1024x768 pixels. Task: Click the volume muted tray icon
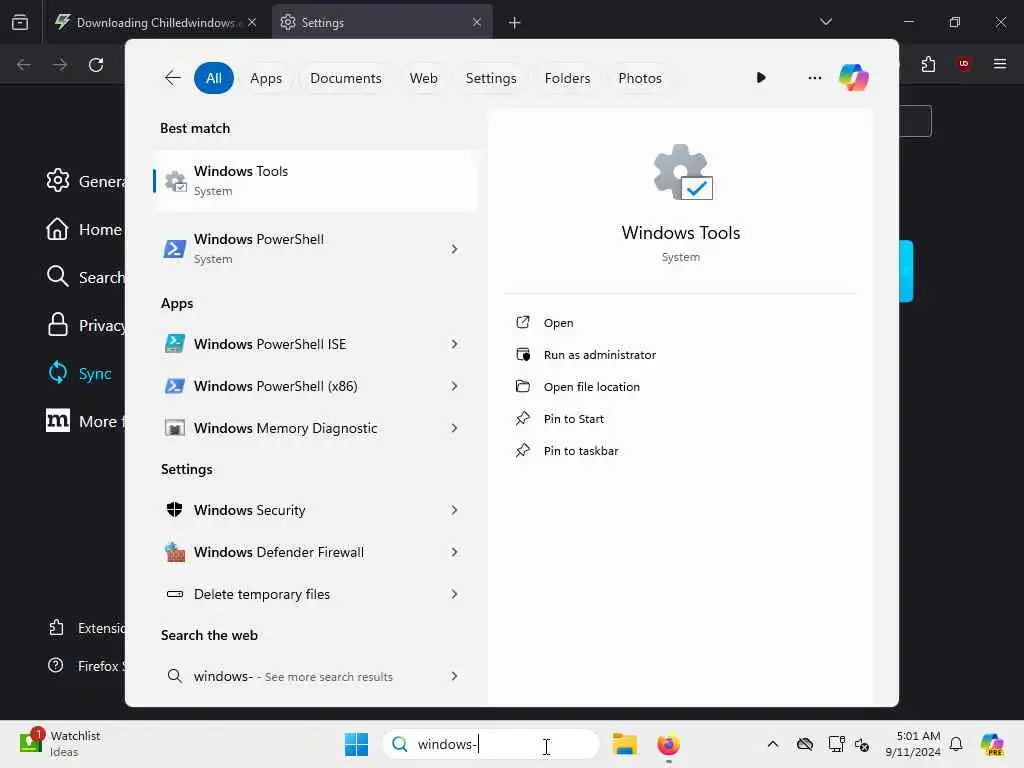pos(862,744)
